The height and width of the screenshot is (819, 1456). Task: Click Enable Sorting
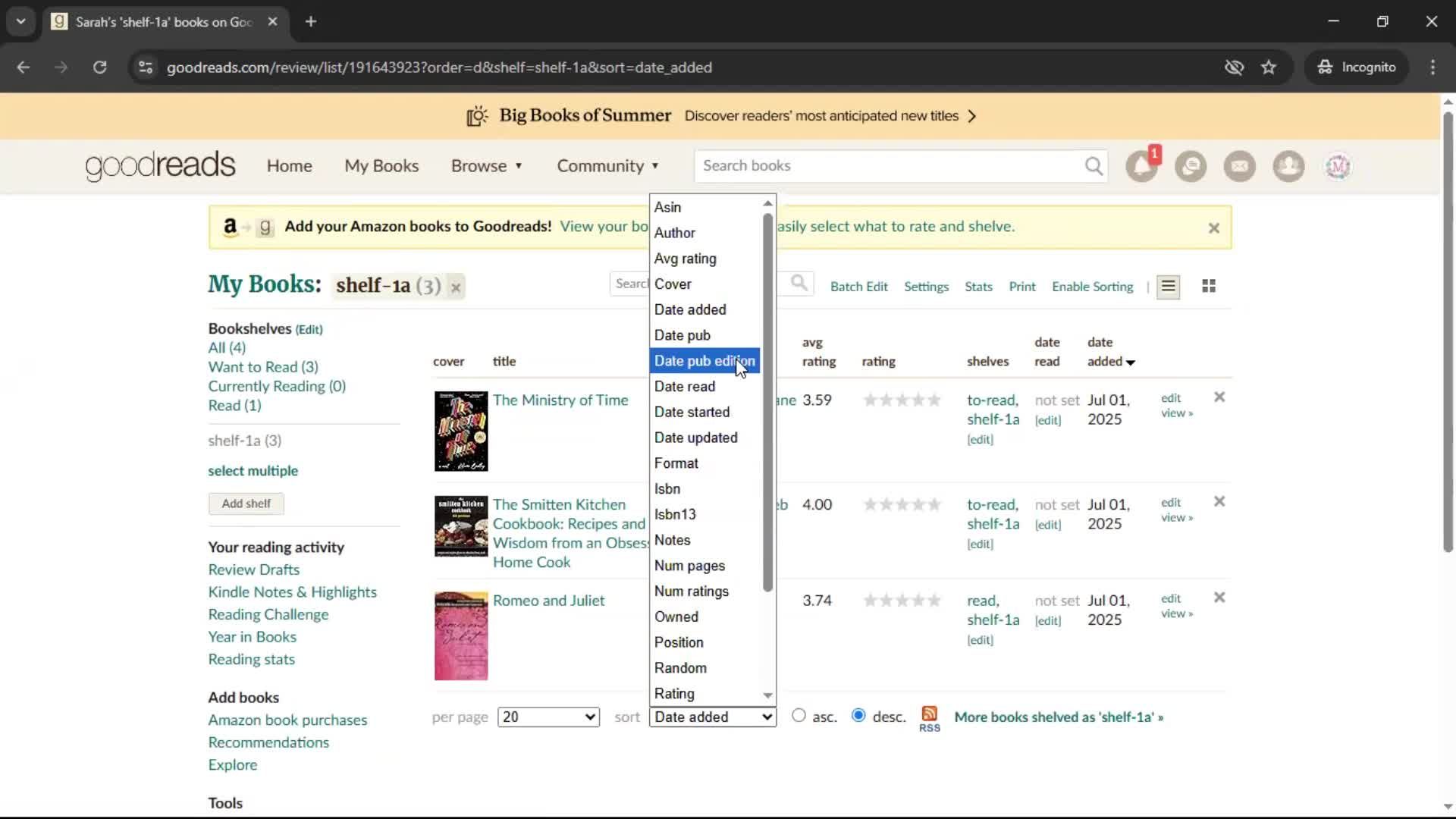tap(1092, 287)
